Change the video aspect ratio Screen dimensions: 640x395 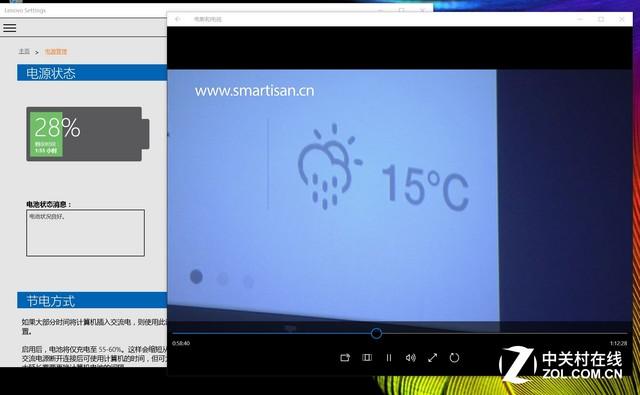coord(367,357)
